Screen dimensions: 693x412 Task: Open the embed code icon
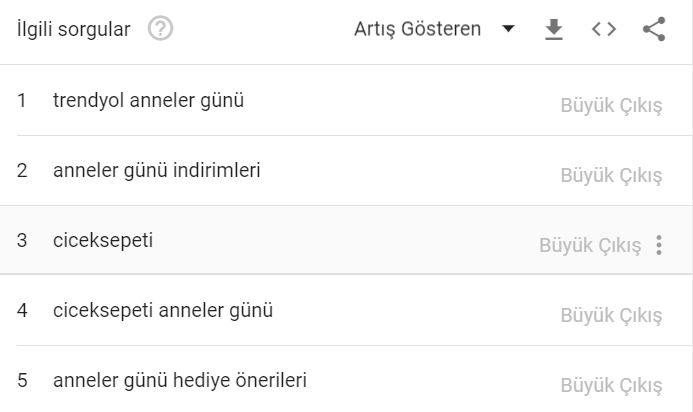pyautogui.click(x=604, y=29)
